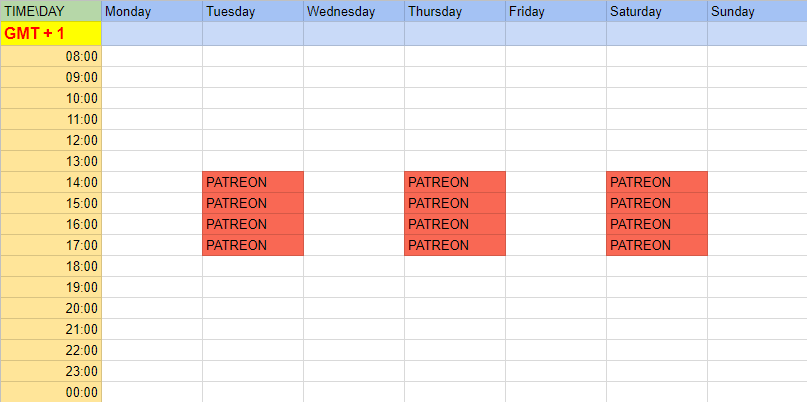Viewport: 807px width, 402px height.
Task: Click the red GMT + 1 cell
Action: tap(51, 33)
